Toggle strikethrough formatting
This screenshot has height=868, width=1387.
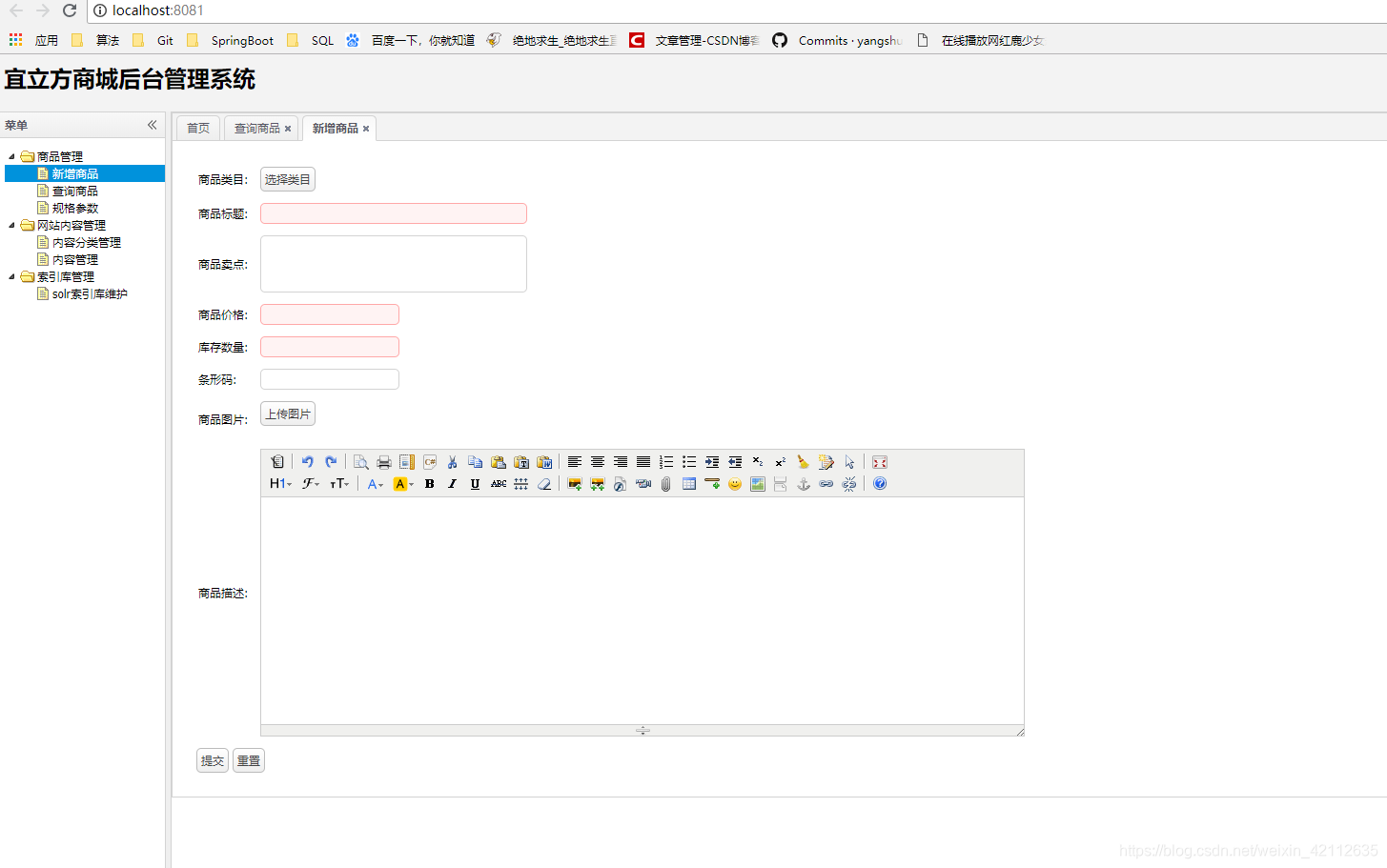(499, 484)
